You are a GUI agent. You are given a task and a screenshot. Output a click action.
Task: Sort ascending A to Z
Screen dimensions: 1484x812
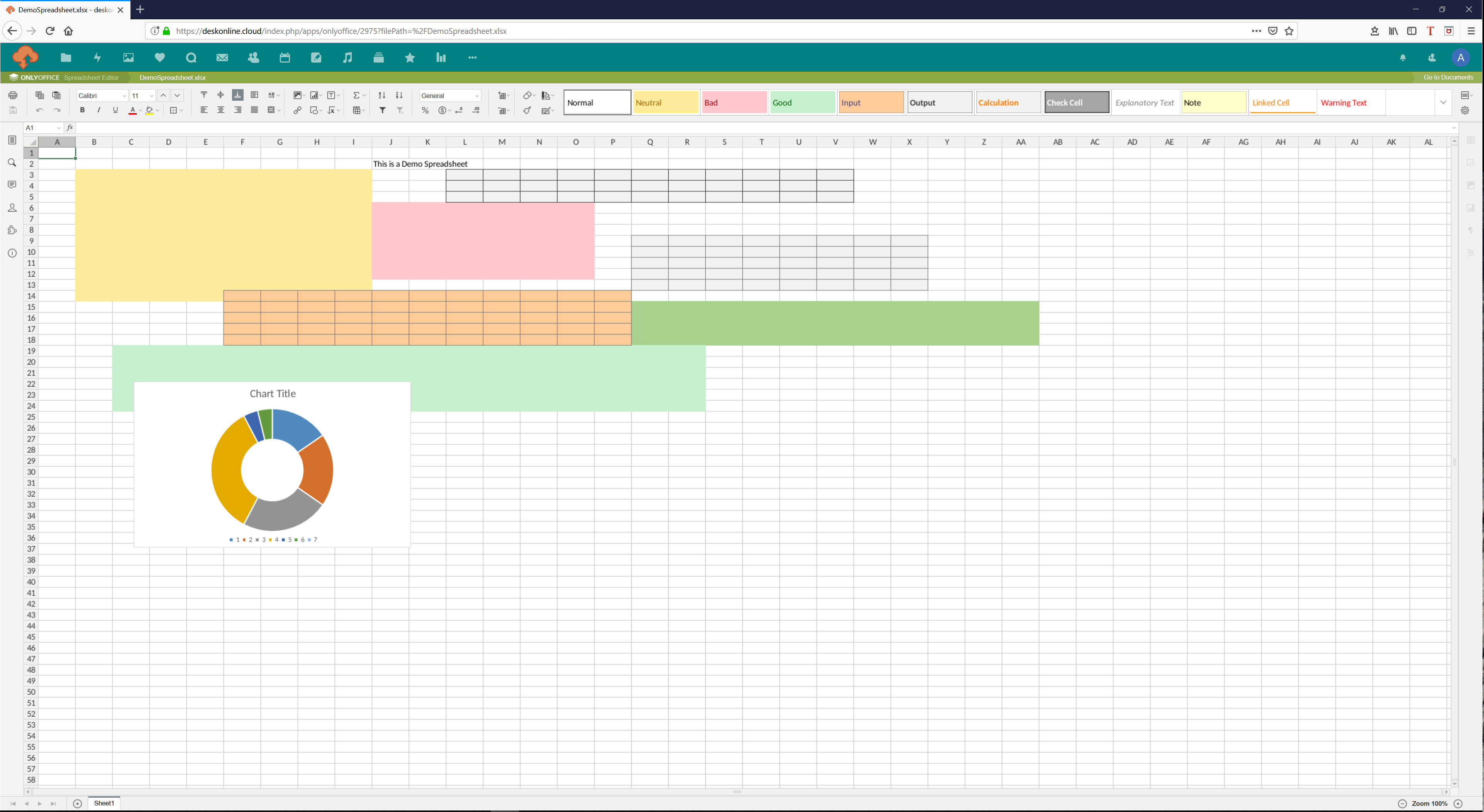382,95
